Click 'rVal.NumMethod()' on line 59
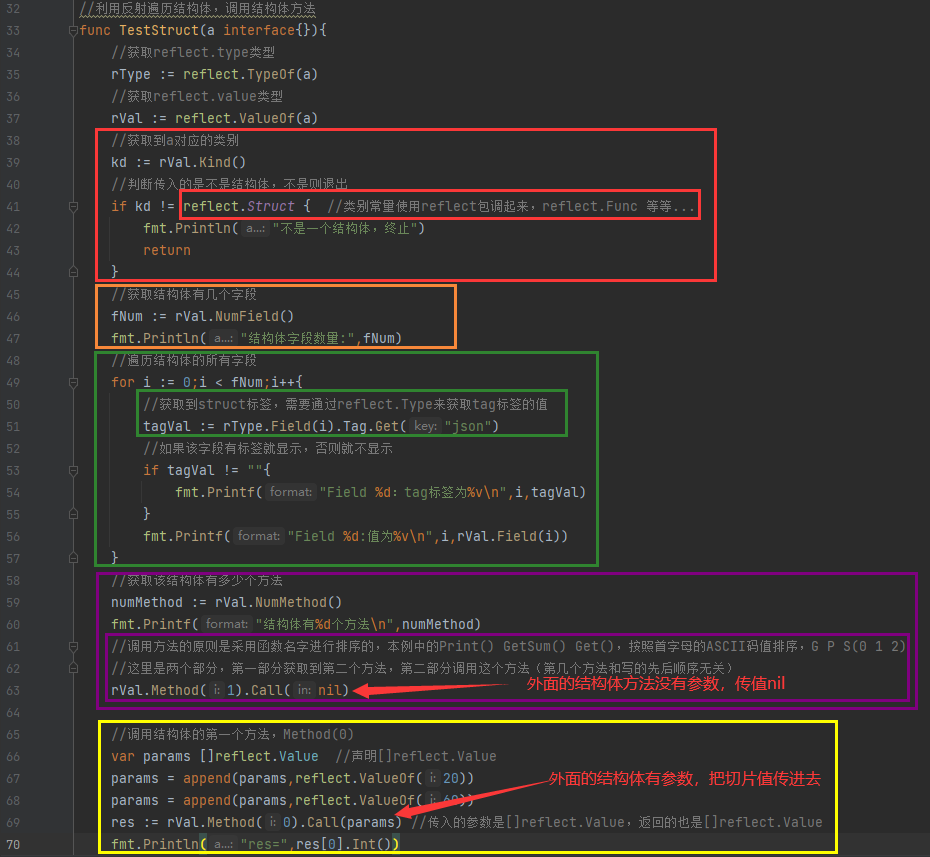Screen dimensions: 930x857 click(x=278, y=603)
